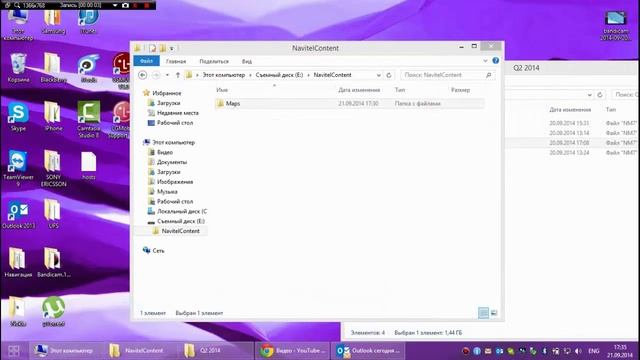Focus the Поиск: NavitelContent search box
Viewport: 640px width, 360px height.
point(443,75)
